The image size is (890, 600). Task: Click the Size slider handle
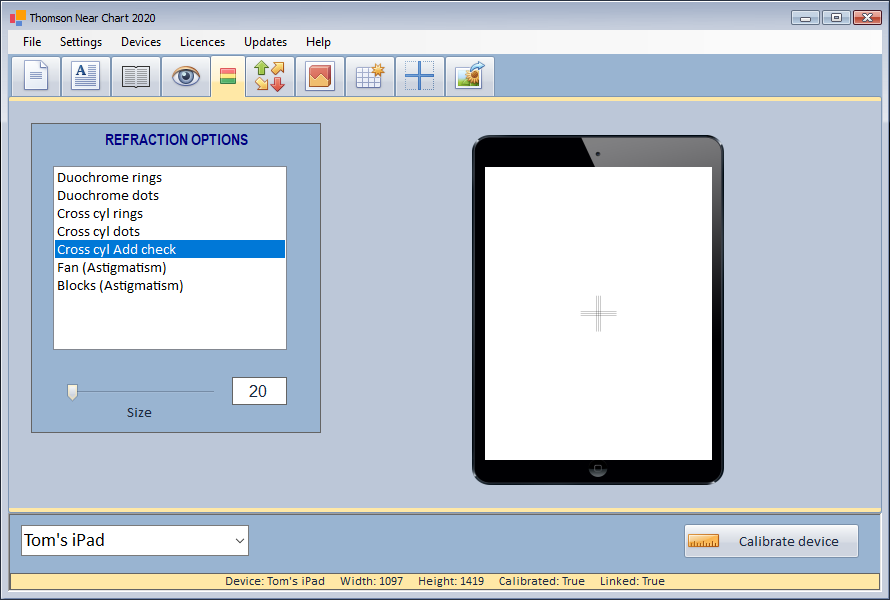click(x=72, y=392)
